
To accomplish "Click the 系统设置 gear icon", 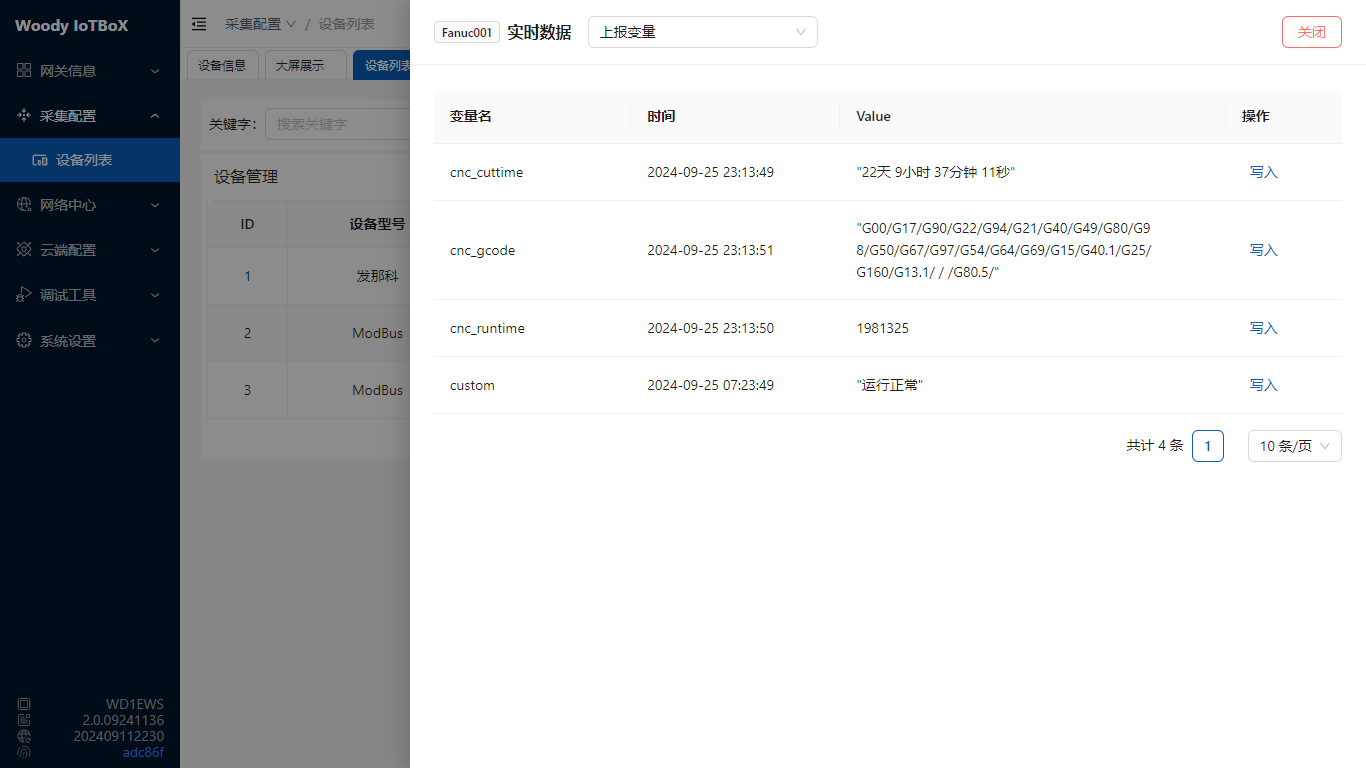I will [x=24, y=341].
